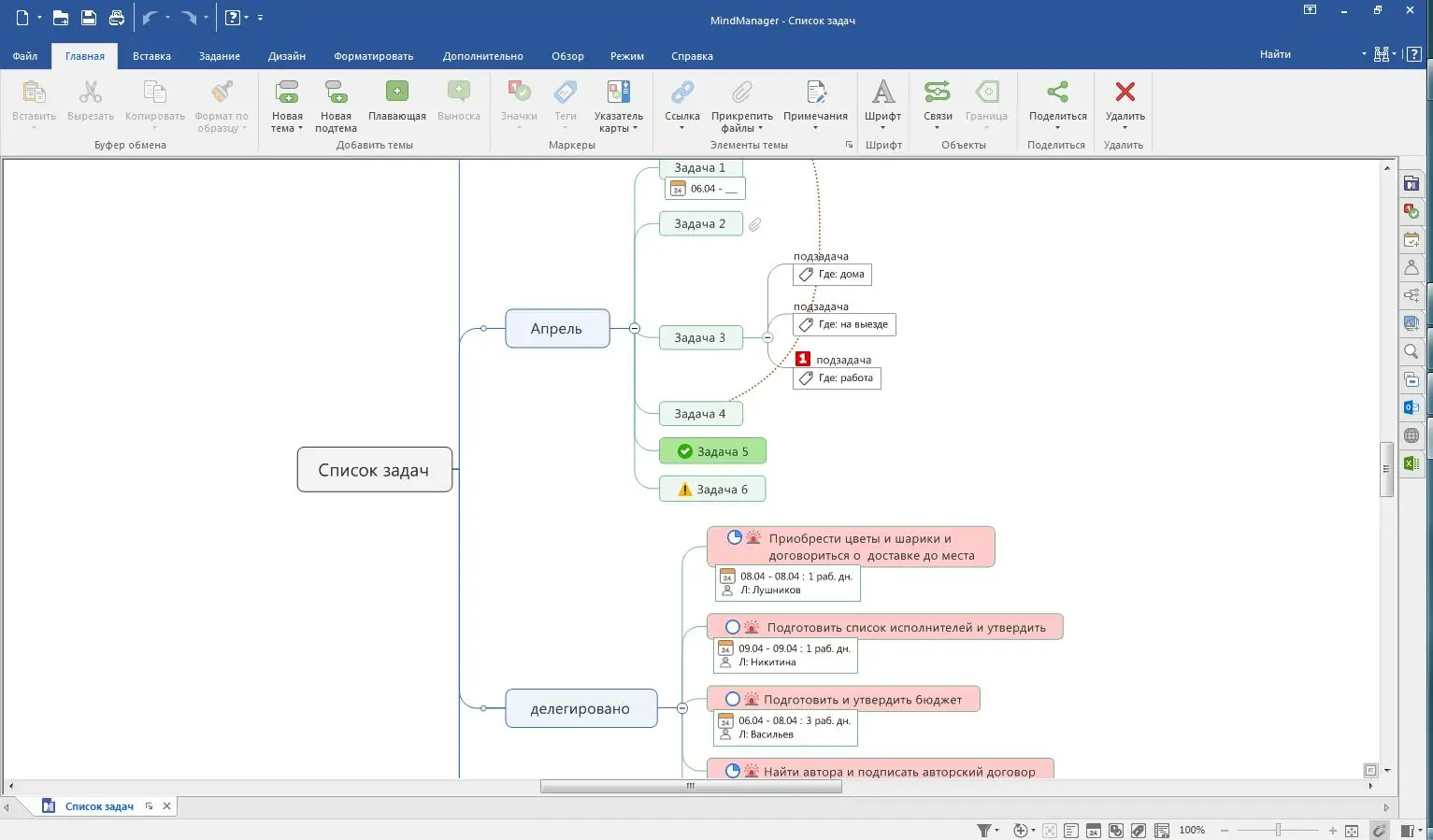Screen dimensions: 1433x840
Task: Toggle progress circle on Подготовить и утвердить бюджет
Action: (x=733, y=699)
